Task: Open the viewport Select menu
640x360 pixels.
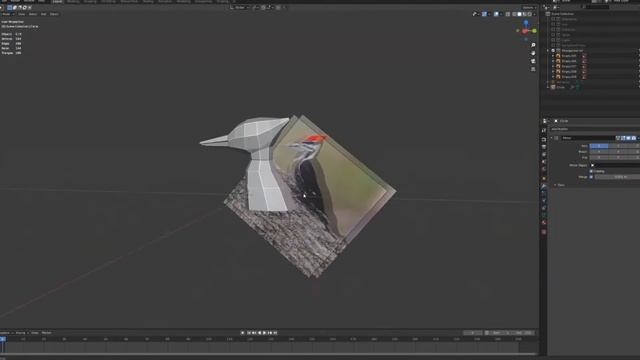Action: [32, 14]
